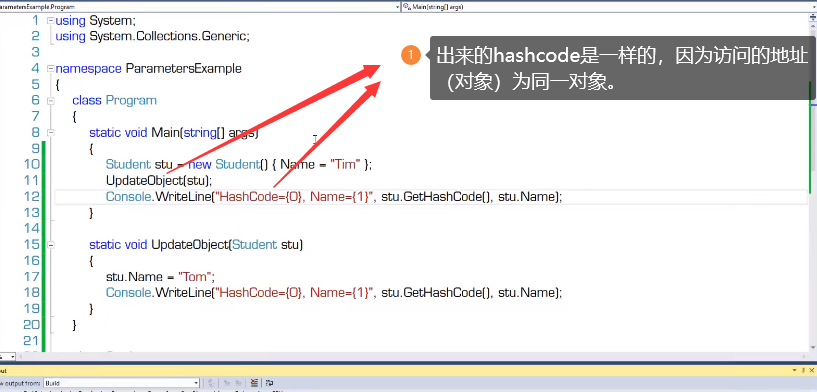Open Output window position dropdown arrow
The image size is (817, 392).
795,370
